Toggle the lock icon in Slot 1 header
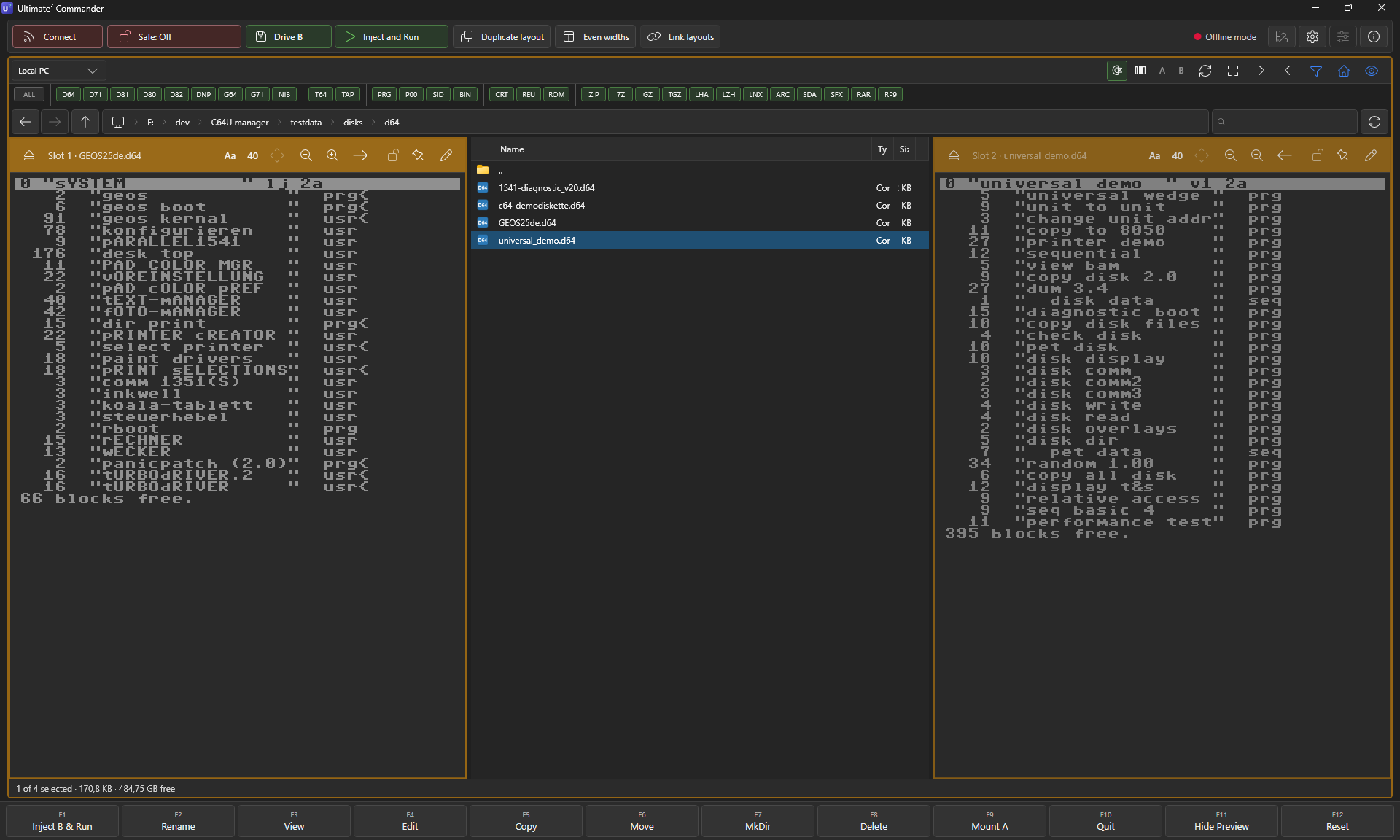The image size is (1400, 840). (x=392, y=155)
